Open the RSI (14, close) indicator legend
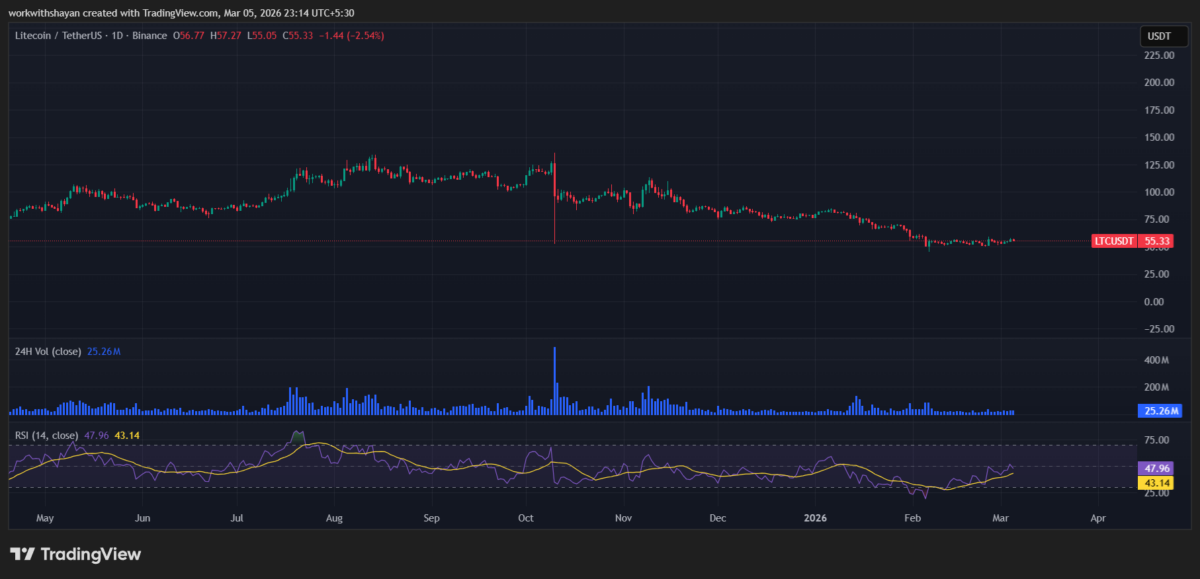The height and width of the screenshot is (579, 1200). click(46, 435)
